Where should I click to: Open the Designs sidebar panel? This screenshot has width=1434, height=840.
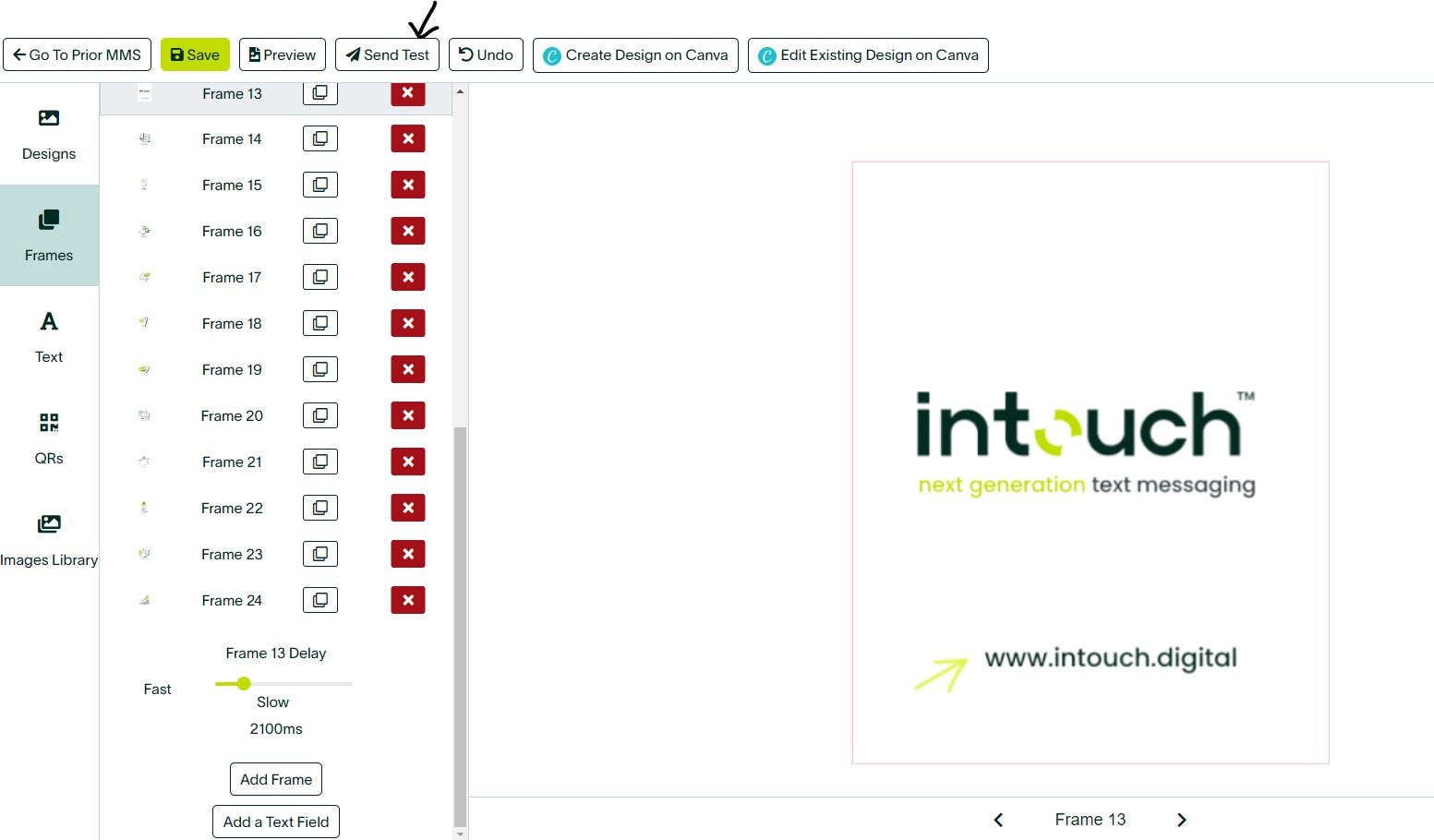click(x=49, y=134)
